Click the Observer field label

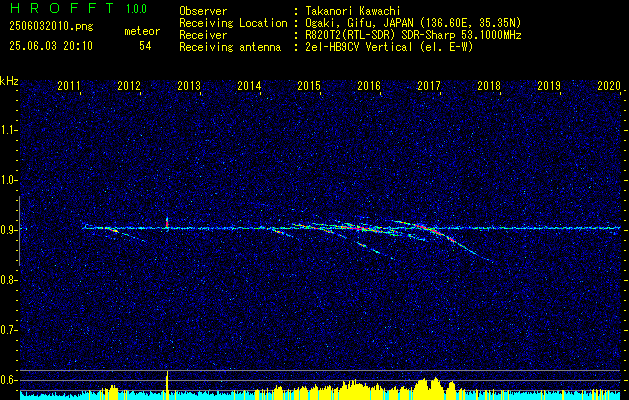tap(203, 11)
